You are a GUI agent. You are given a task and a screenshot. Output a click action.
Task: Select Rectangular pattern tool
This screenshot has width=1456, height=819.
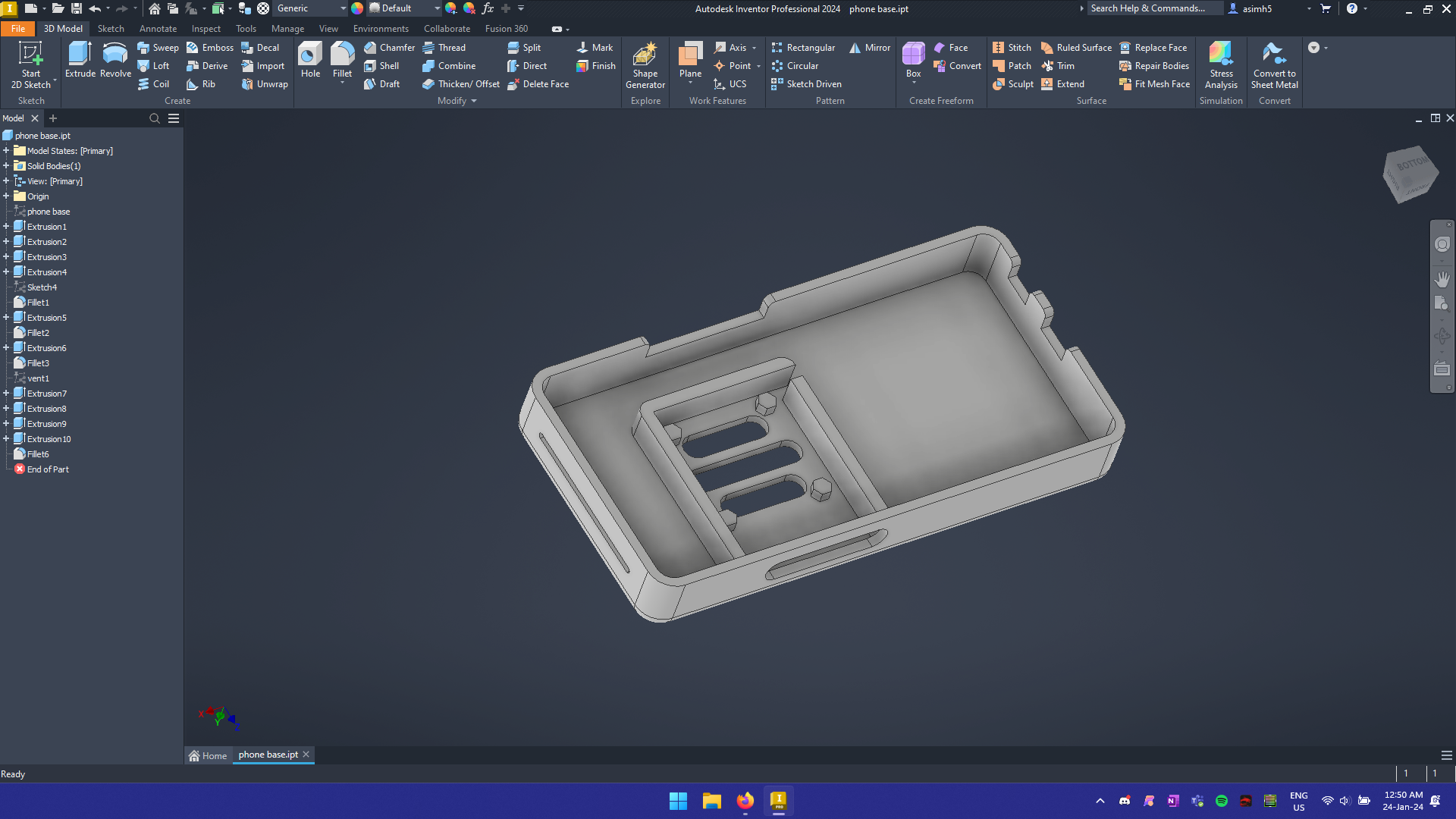(x=803, y=48)
